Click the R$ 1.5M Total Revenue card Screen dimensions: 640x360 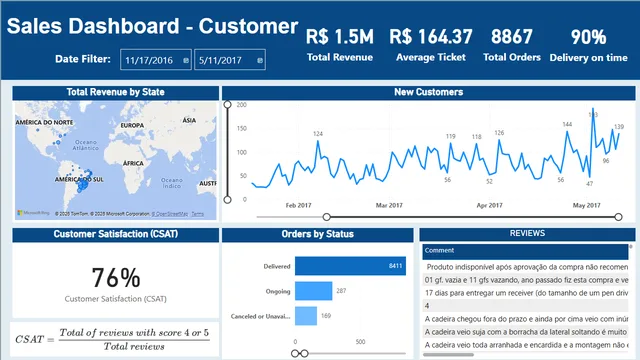pyautogui.click(x=340, y=44)
